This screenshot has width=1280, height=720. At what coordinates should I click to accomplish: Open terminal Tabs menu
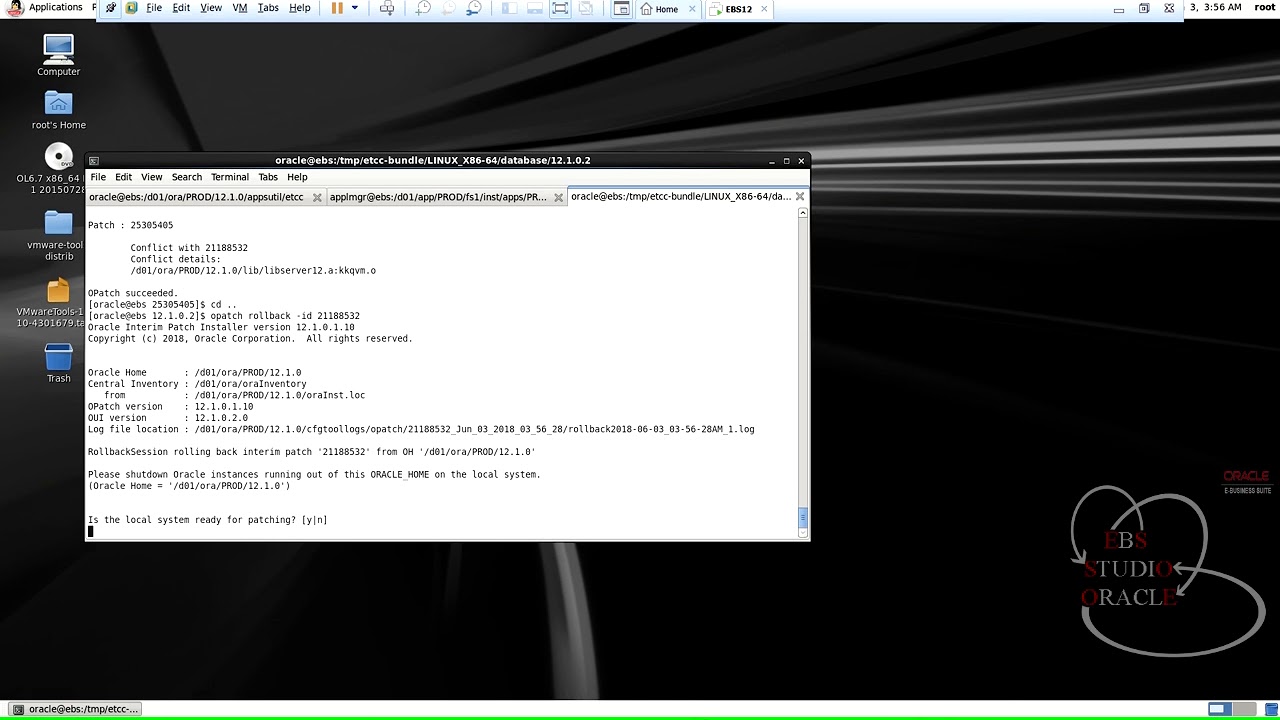coord(268,177)
